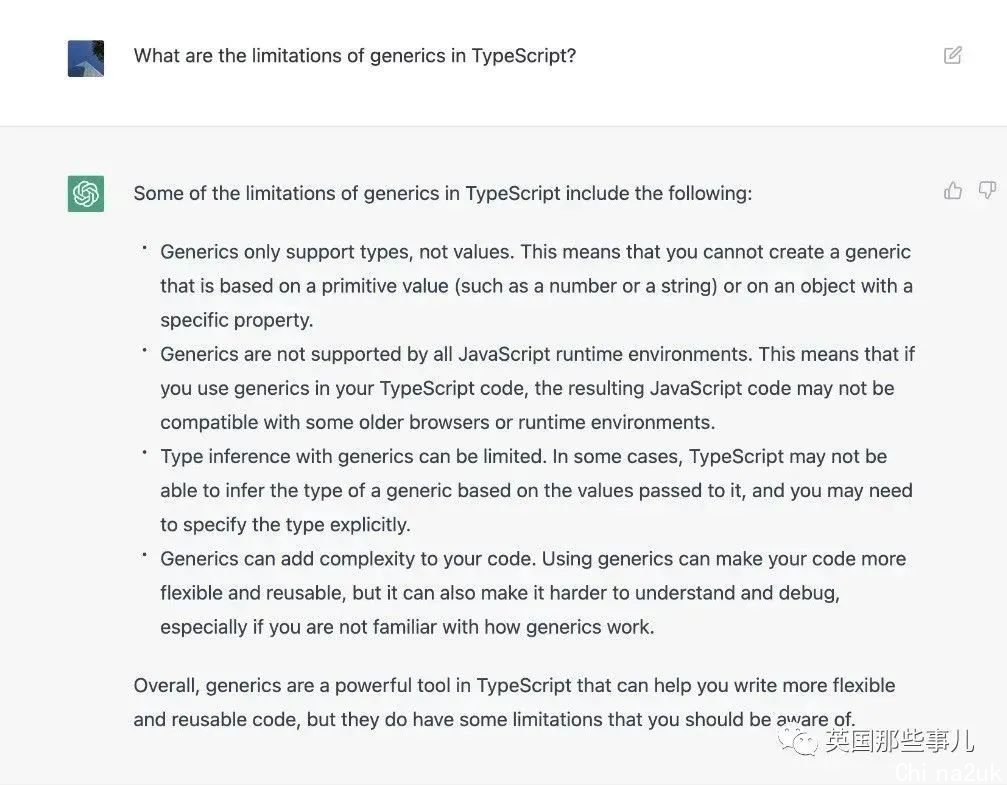
Task: Click the edit message pencil icon
Action: [x=952, y=55]
